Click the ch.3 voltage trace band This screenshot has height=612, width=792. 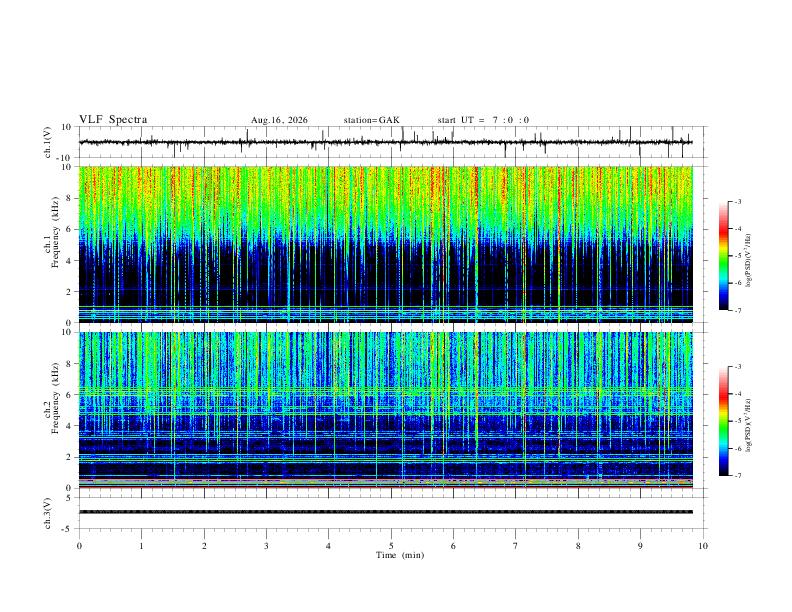tap(385, 512)
